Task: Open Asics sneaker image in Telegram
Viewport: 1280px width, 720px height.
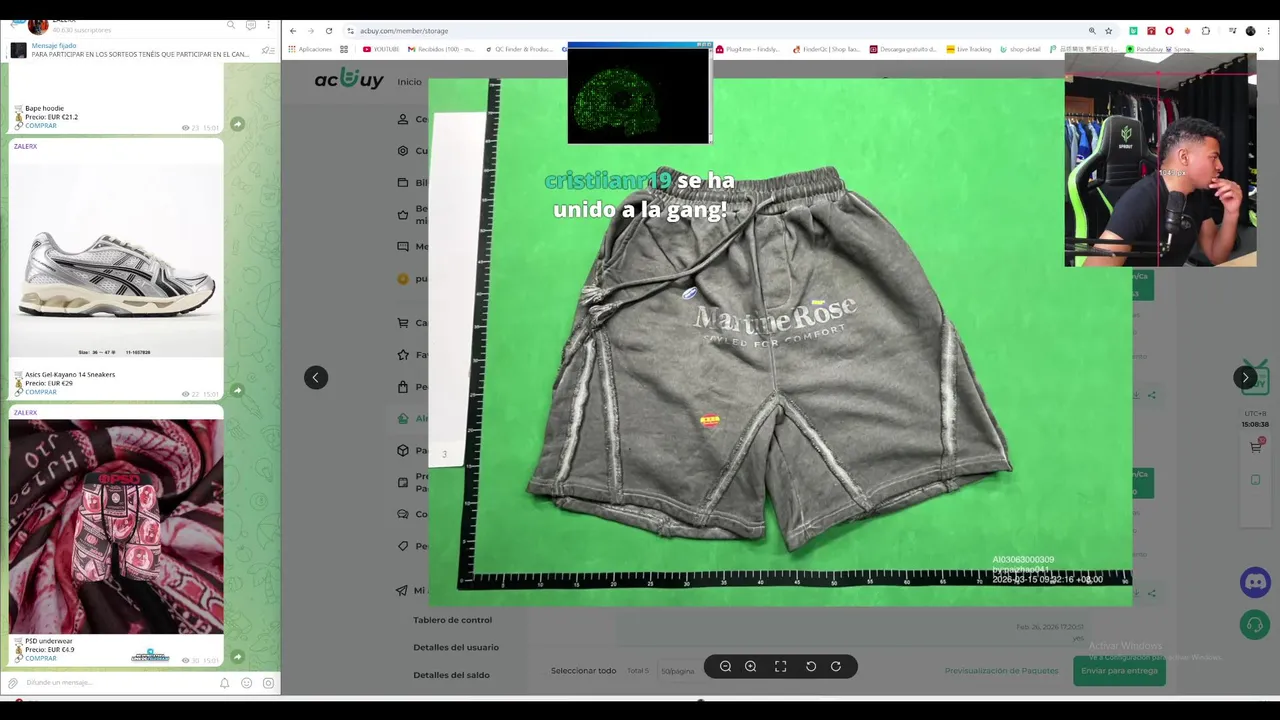Action: pos(116,260)
